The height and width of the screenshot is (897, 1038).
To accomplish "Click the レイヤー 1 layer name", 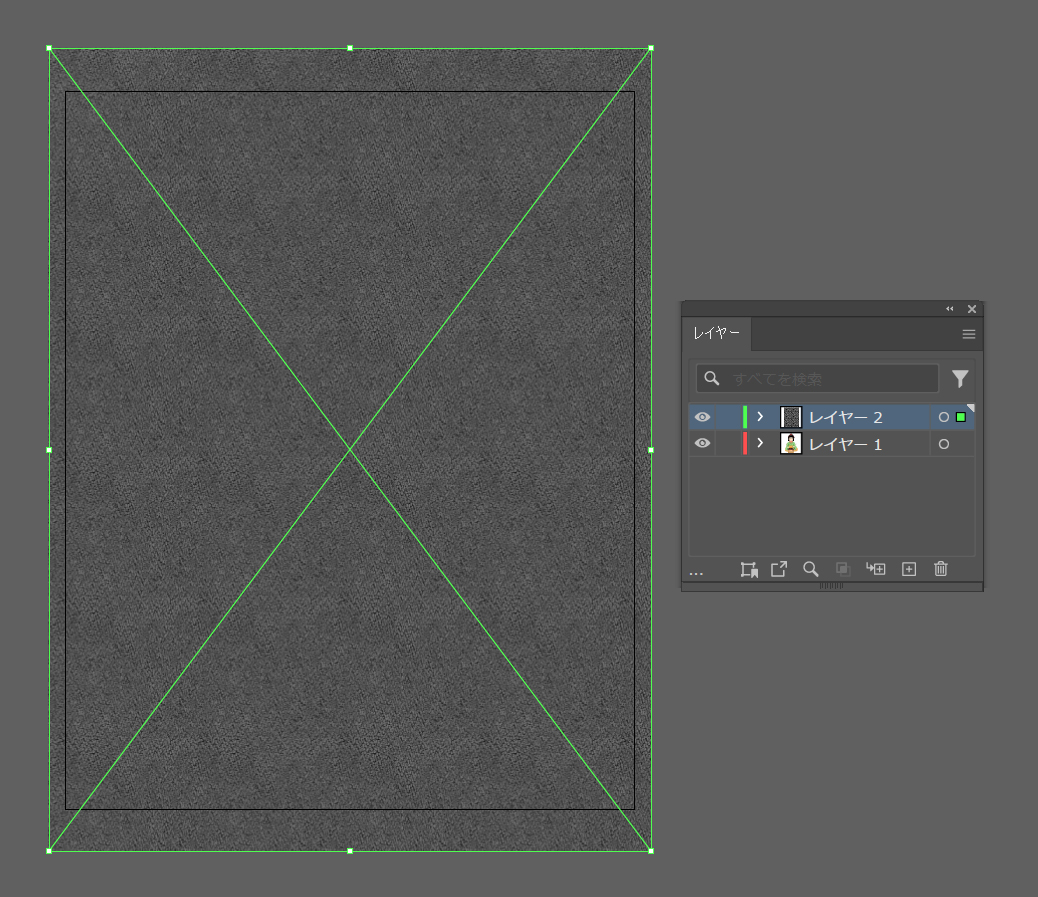I will pyautogui.click(x=845, y=444).
